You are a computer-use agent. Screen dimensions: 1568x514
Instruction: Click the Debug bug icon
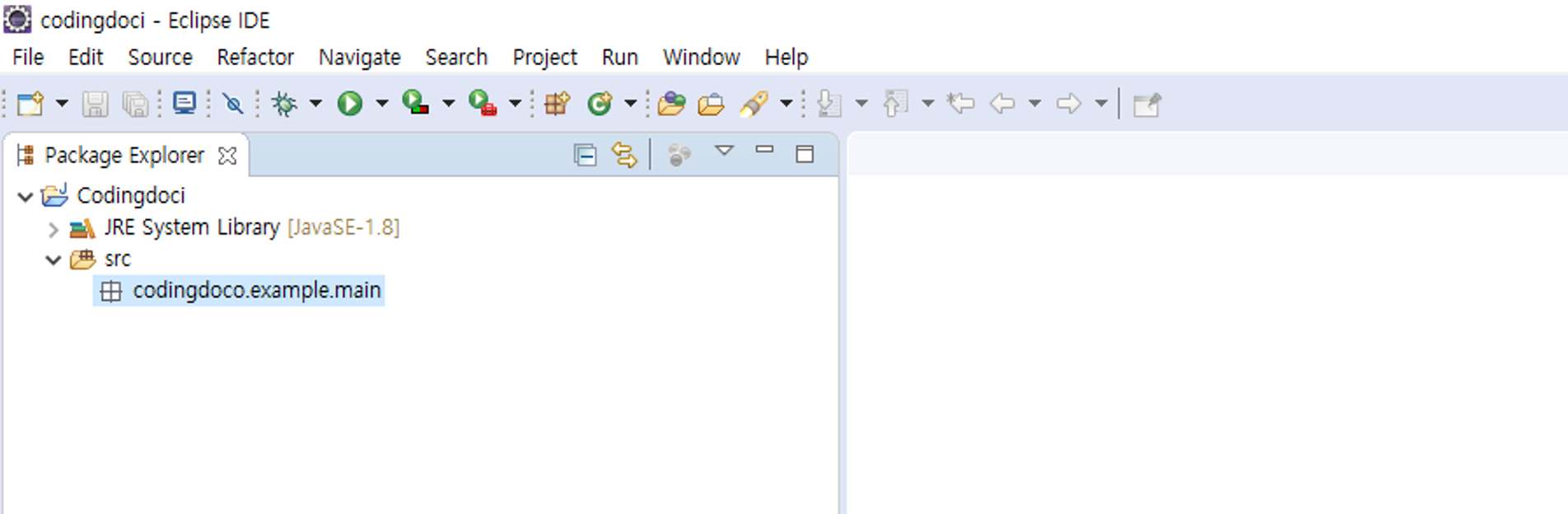coord(285,104)
